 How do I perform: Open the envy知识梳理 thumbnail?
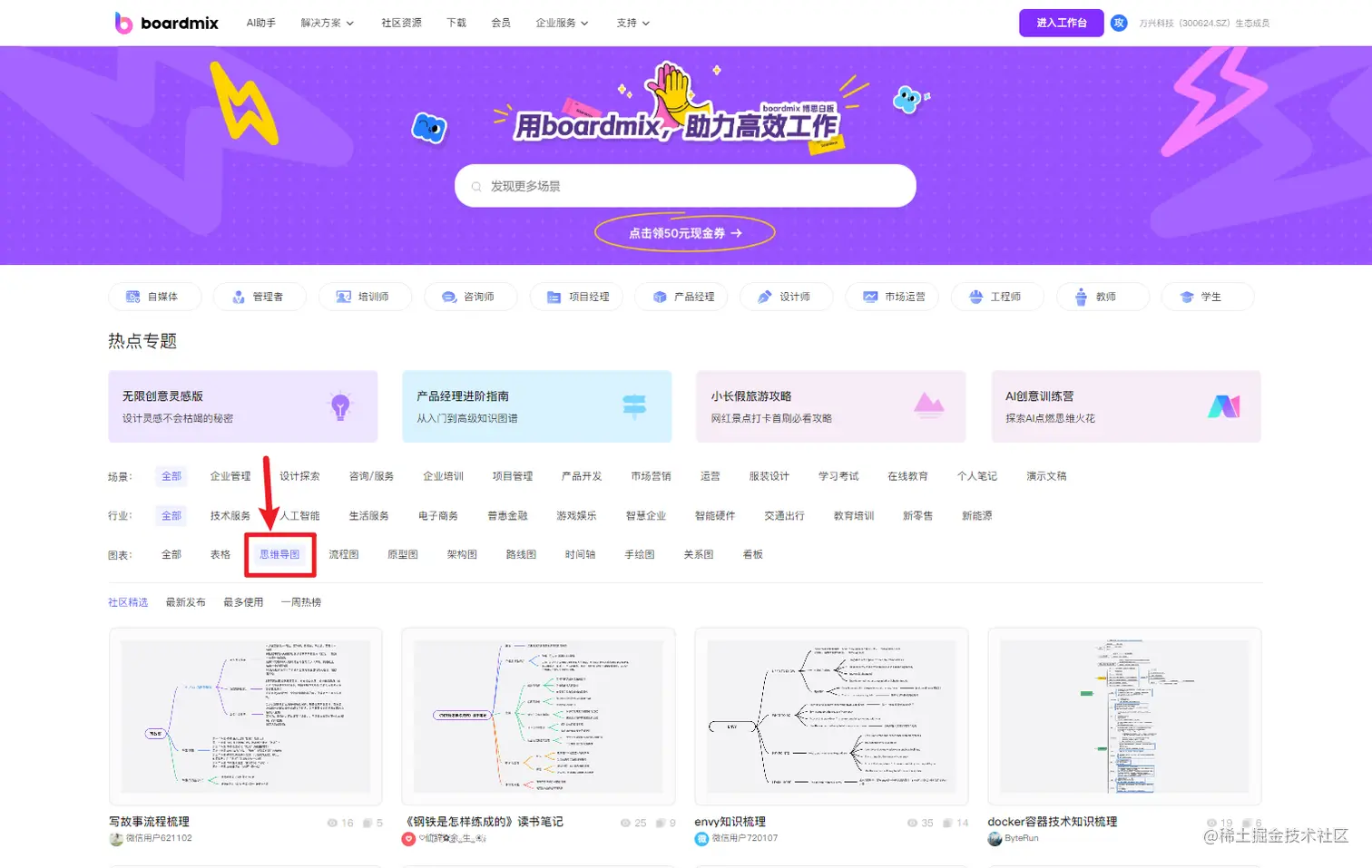[x=831, y=717]
